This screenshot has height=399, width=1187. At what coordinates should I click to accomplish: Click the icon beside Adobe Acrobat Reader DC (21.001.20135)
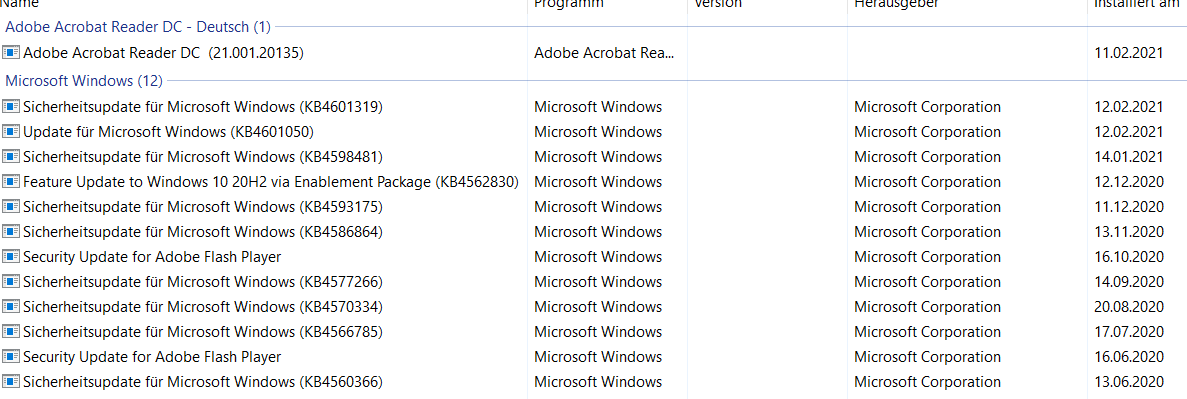pyautogui.click(x=11, y=52)
